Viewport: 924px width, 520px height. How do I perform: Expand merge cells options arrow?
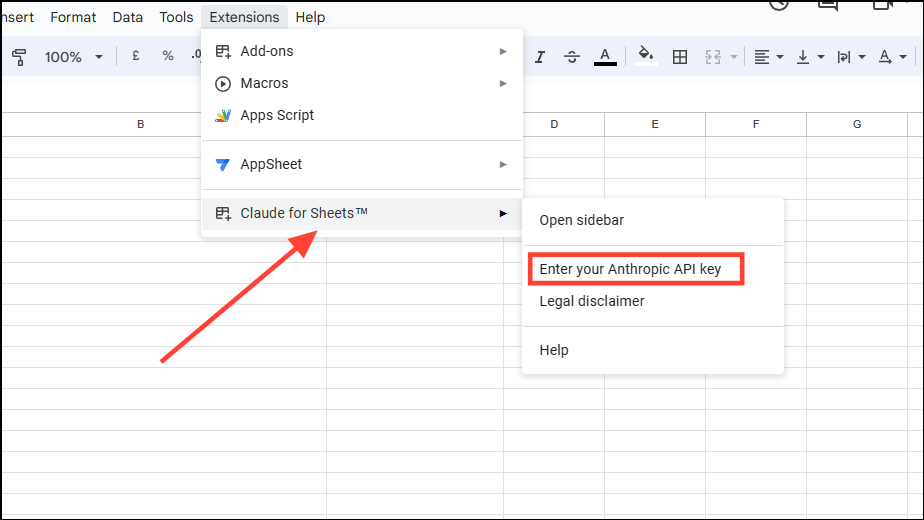point(734,57)
